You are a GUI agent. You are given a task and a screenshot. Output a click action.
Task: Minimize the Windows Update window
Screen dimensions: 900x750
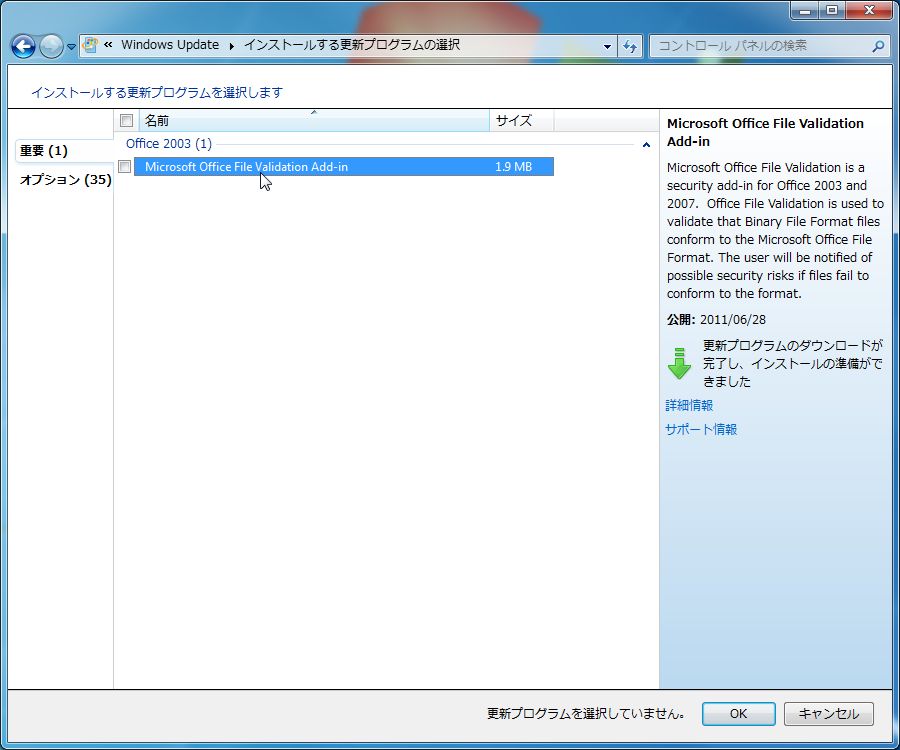click(x=805, y=10)
